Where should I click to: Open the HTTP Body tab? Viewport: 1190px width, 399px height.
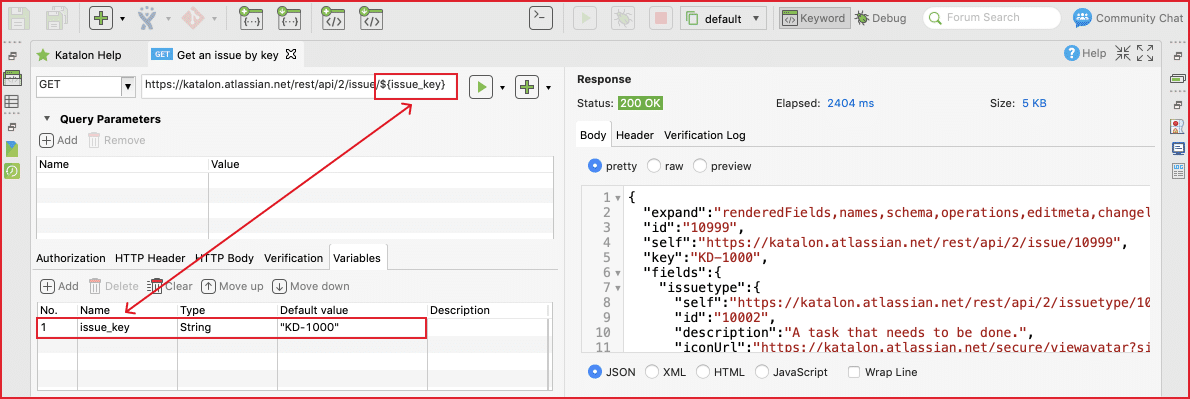[225, 258]
